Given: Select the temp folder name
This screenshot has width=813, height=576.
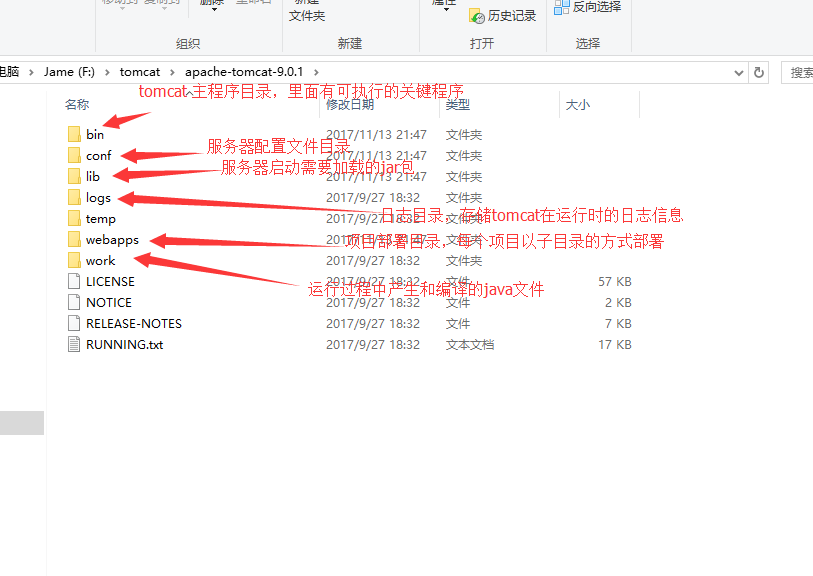Looking at the screenshot, I should [x=101, y=219].
